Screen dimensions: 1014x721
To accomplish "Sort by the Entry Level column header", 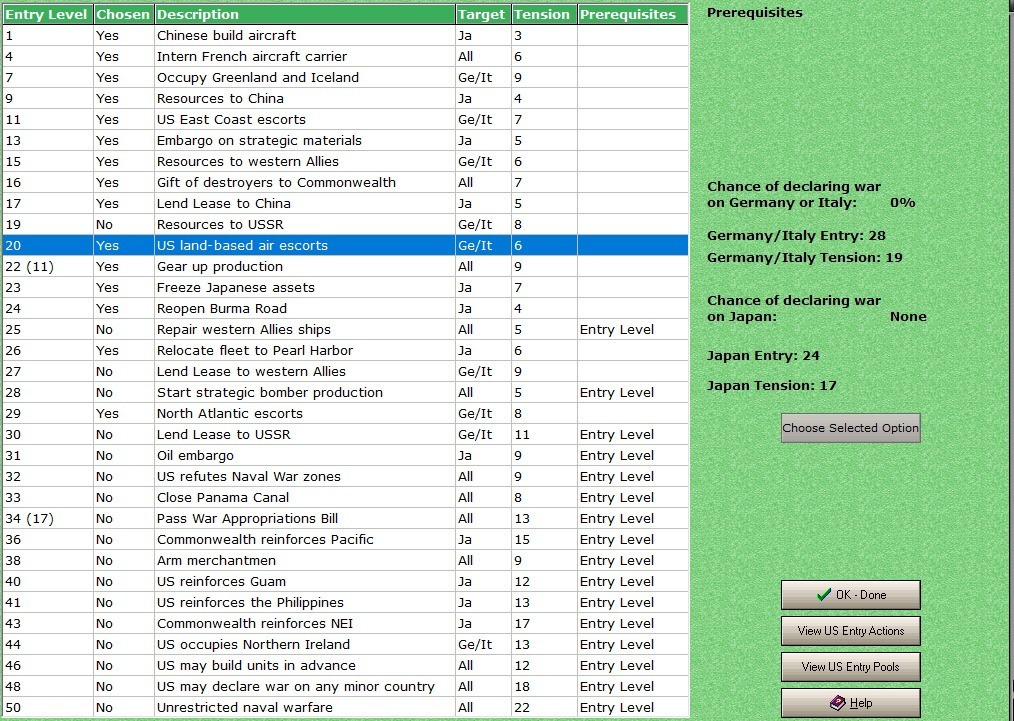I will click(47, 14).
